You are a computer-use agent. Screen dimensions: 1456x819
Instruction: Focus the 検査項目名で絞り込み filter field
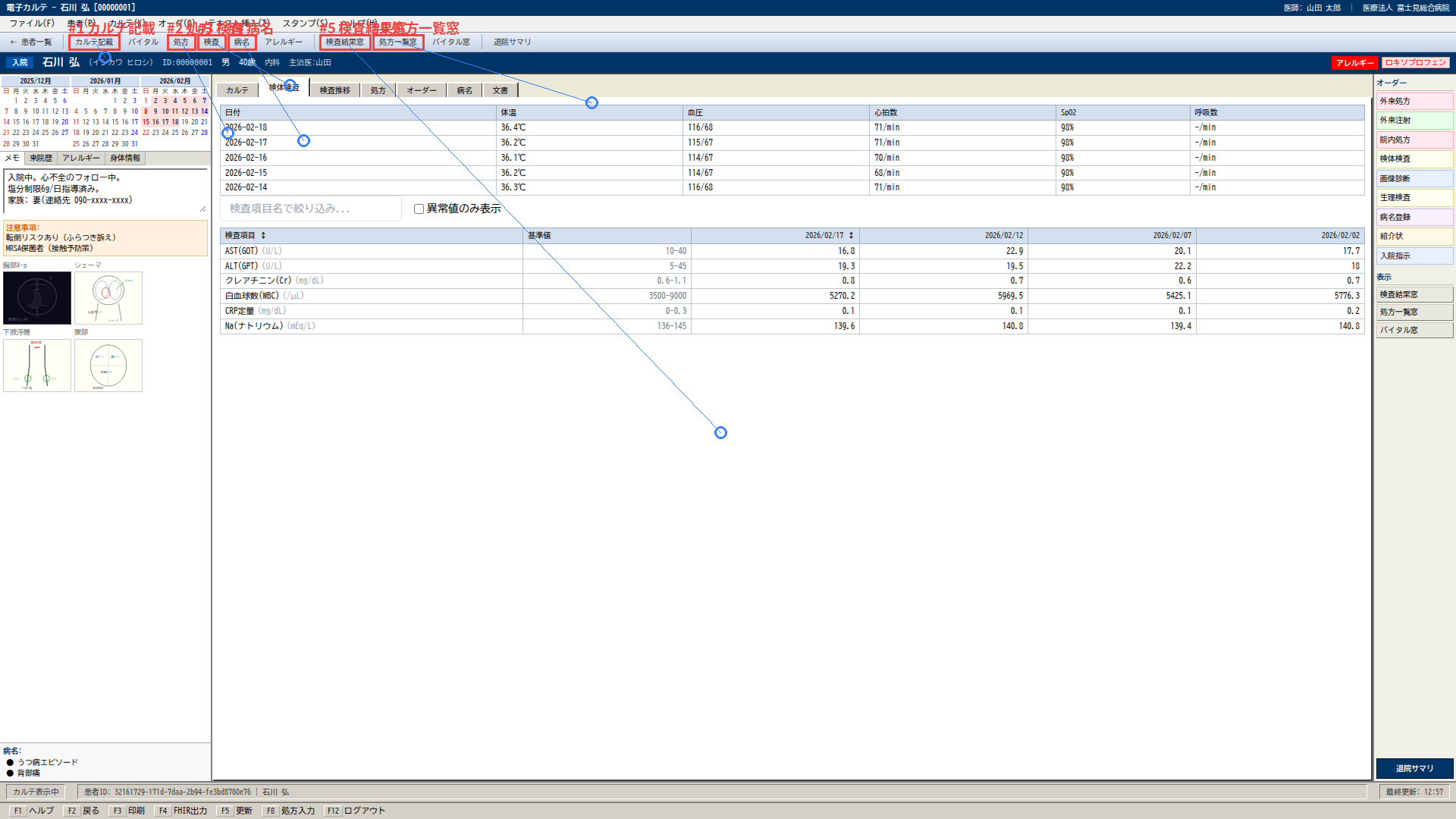coord(311,209)
